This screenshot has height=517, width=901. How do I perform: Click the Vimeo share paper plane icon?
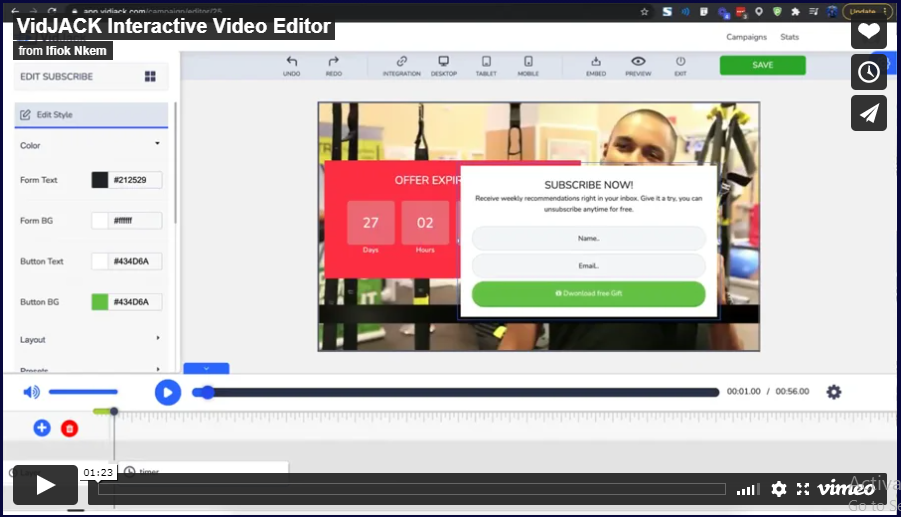pos(869,113)
